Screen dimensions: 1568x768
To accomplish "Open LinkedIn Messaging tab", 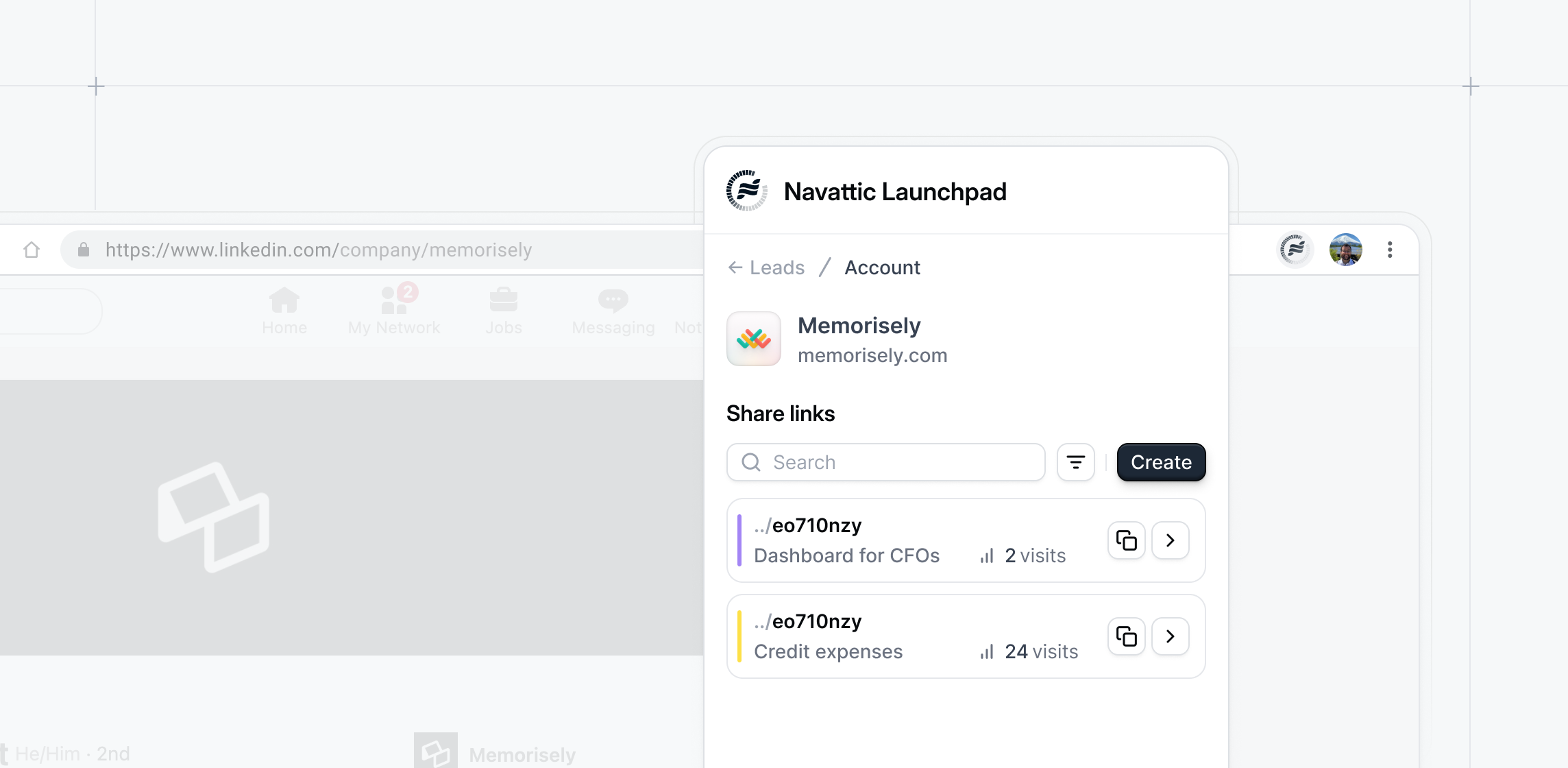I will pos(613,311).
